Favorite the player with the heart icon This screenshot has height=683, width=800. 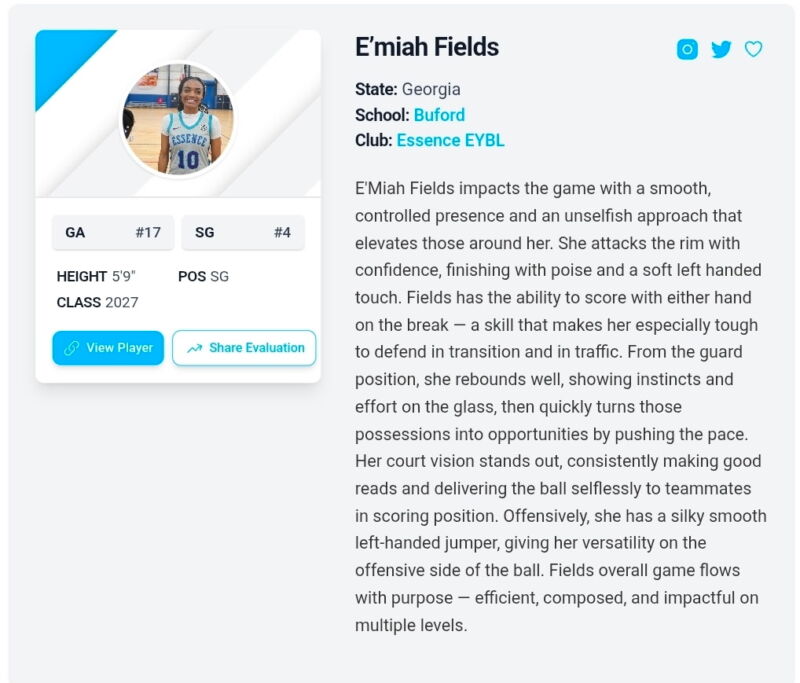point(753,49)
